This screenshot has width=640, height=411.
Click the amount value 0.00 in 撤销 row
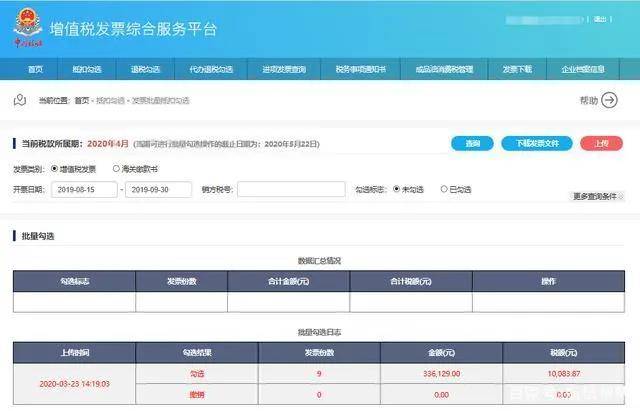point(442,395)
